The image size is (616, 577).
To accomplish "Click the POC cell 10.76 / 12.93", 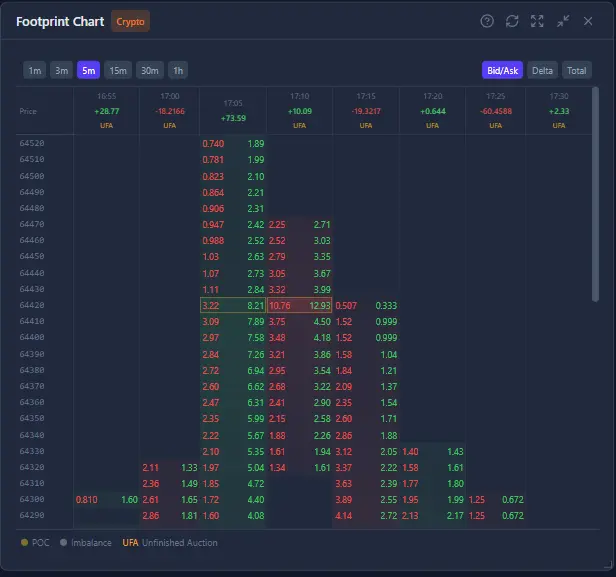I will point(299,305).
